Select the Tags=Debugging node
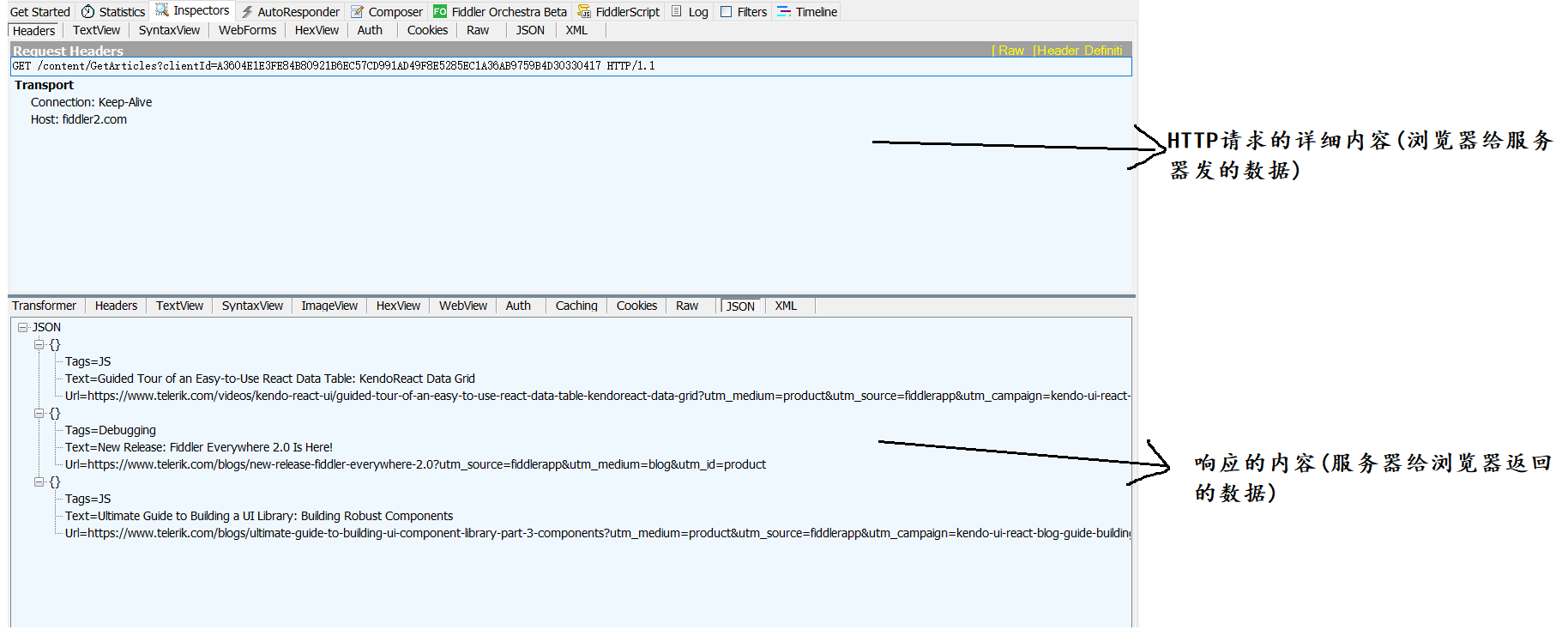 [111, 430]
